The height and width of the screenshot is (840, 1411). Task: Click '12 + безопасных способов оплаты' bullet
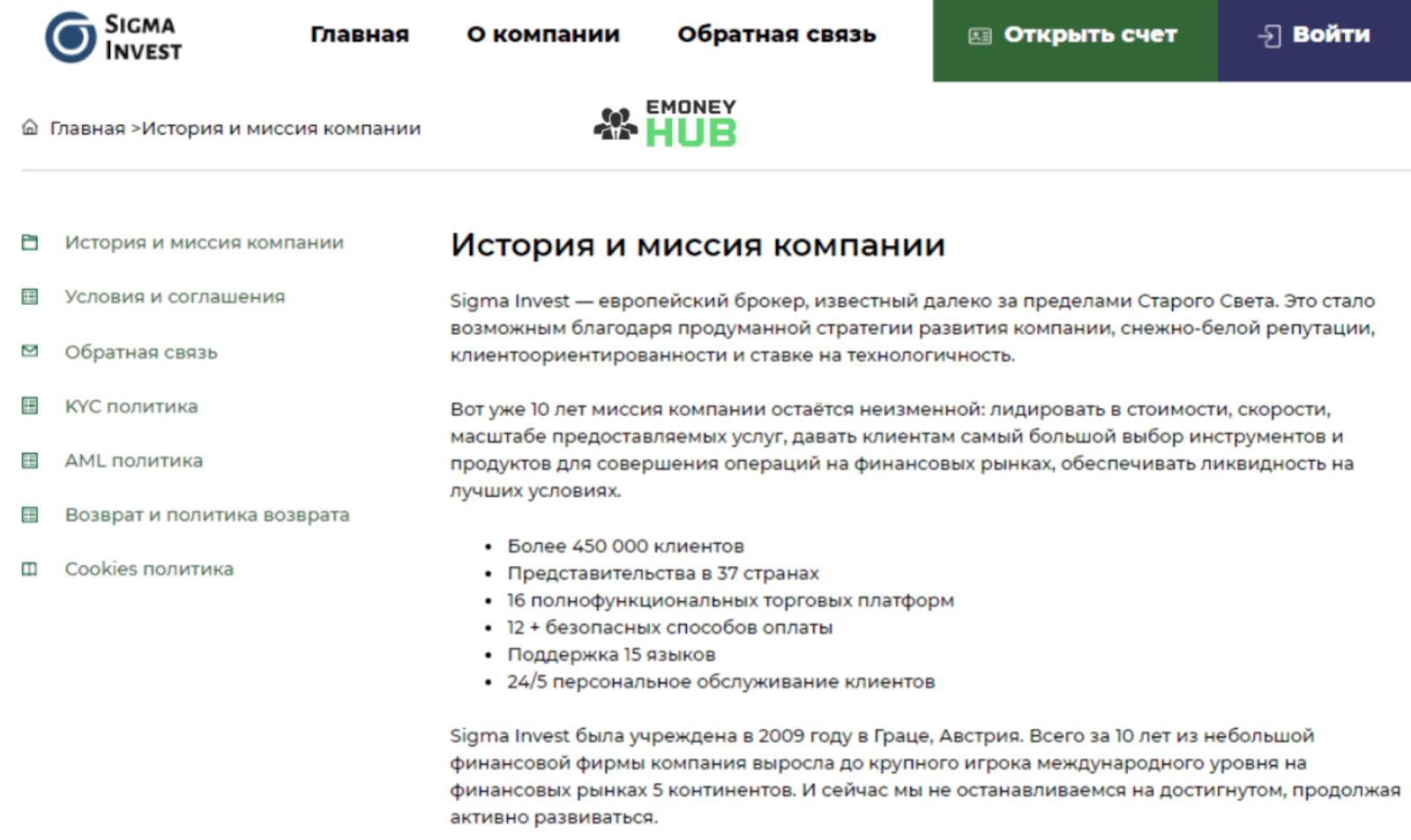669,628
